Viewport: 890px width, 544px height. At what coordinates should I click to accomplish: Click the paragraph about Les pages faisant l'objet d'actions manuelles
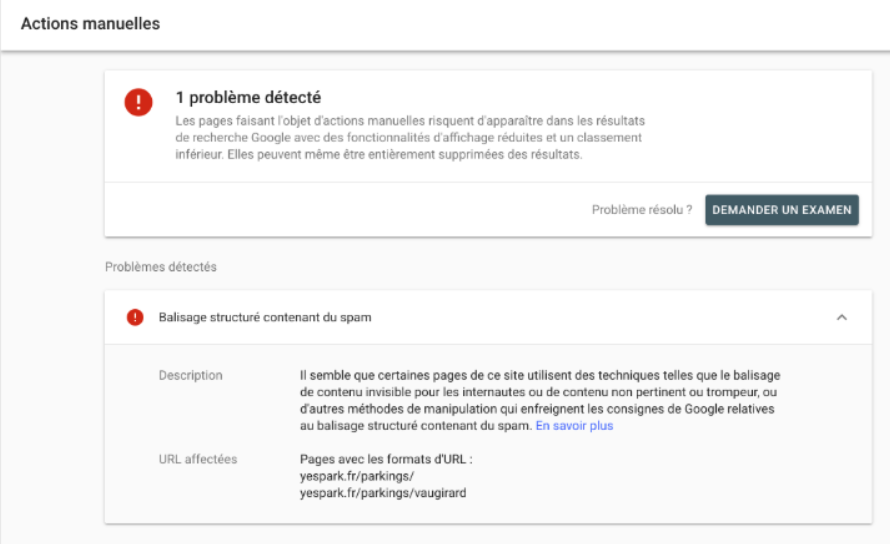pos(410,137)
